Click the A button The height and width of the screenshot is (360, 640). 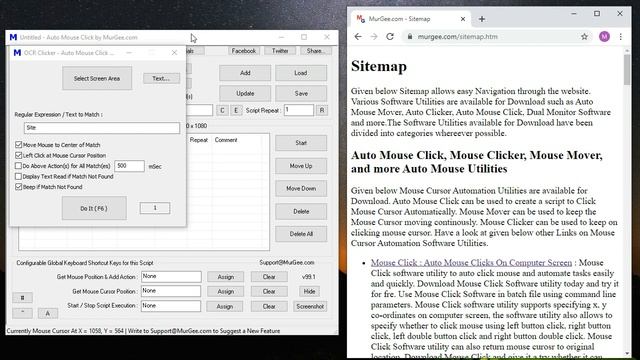coord(47,313)
